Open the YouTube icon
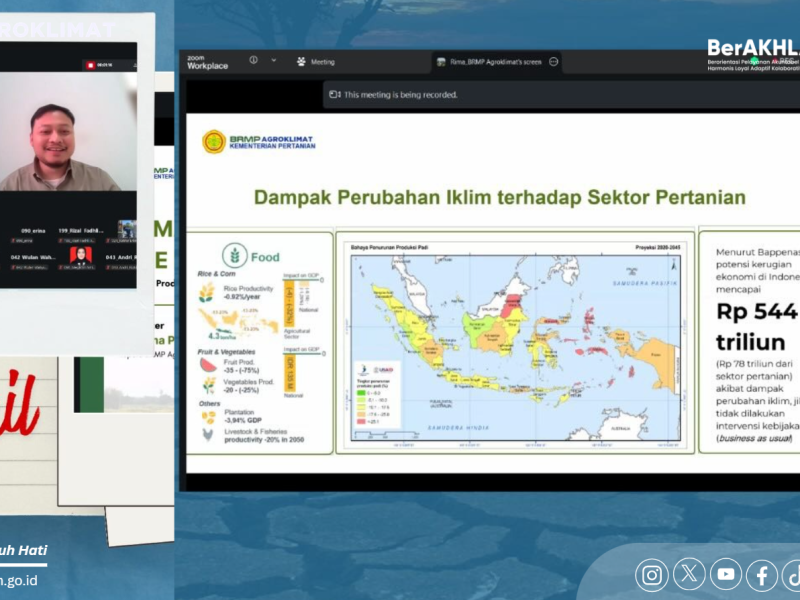Image resolution: width=800 pixels, height=600 pixels. (726, 574)
